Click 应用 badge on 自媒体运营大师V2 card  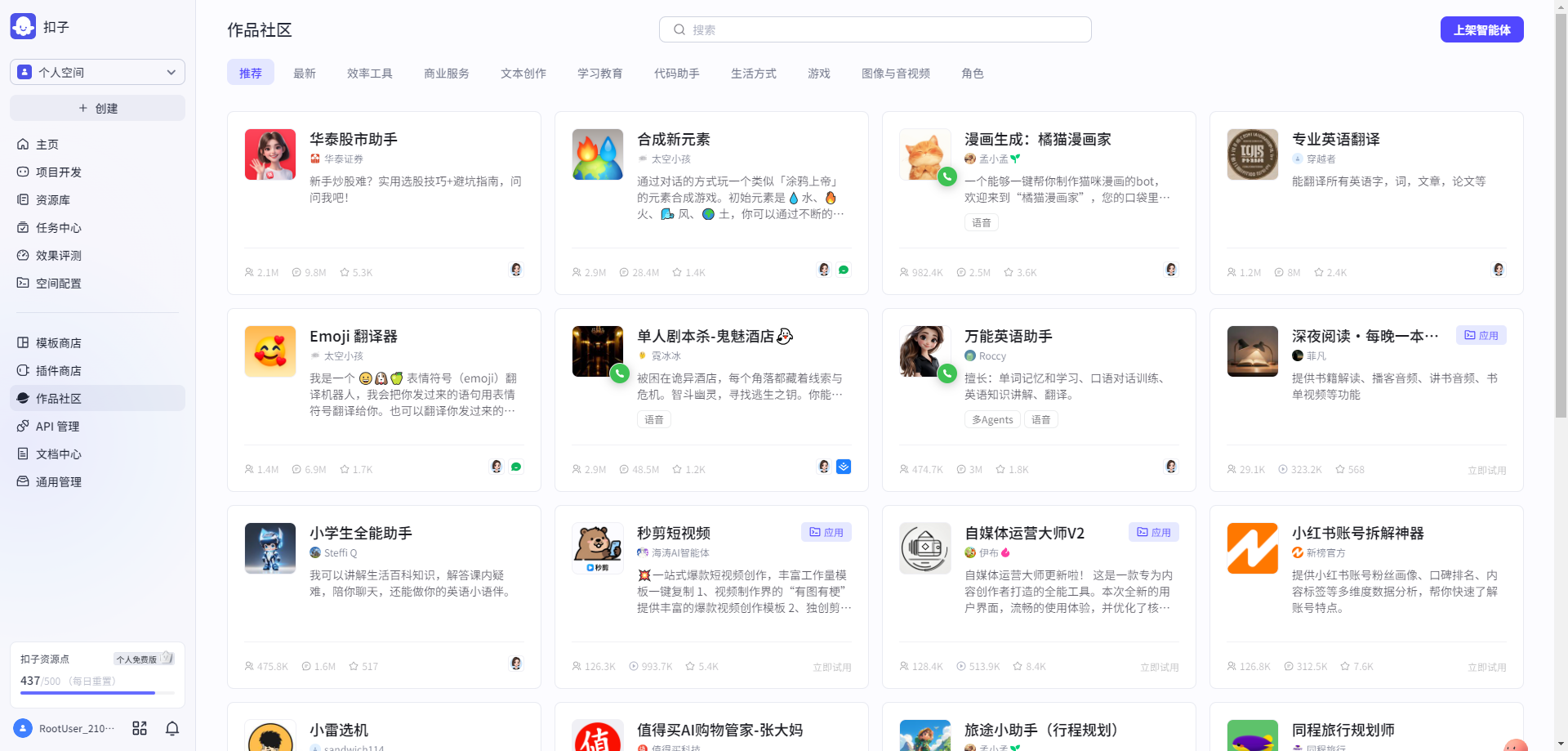1154,532
